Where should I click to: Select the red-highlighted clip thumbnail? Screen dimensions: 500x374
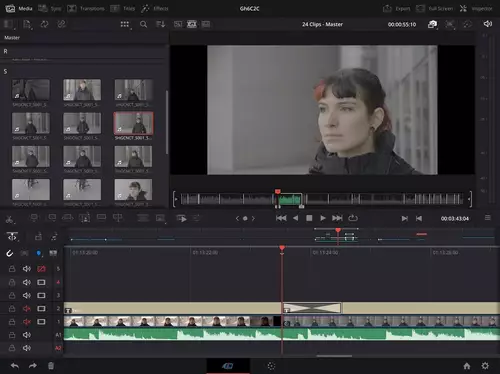click(x=133, y=123)
